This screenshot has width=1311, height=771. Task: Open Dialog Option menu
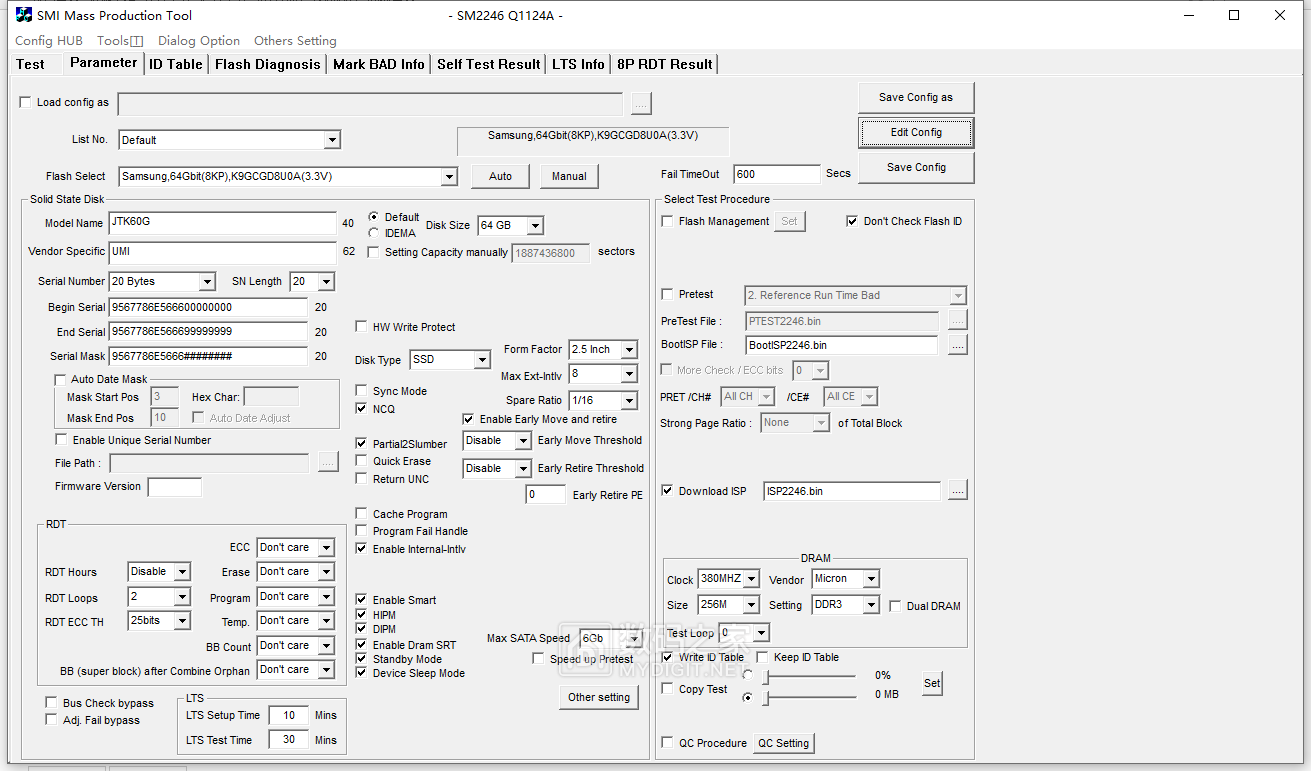[x=199, y=41]
